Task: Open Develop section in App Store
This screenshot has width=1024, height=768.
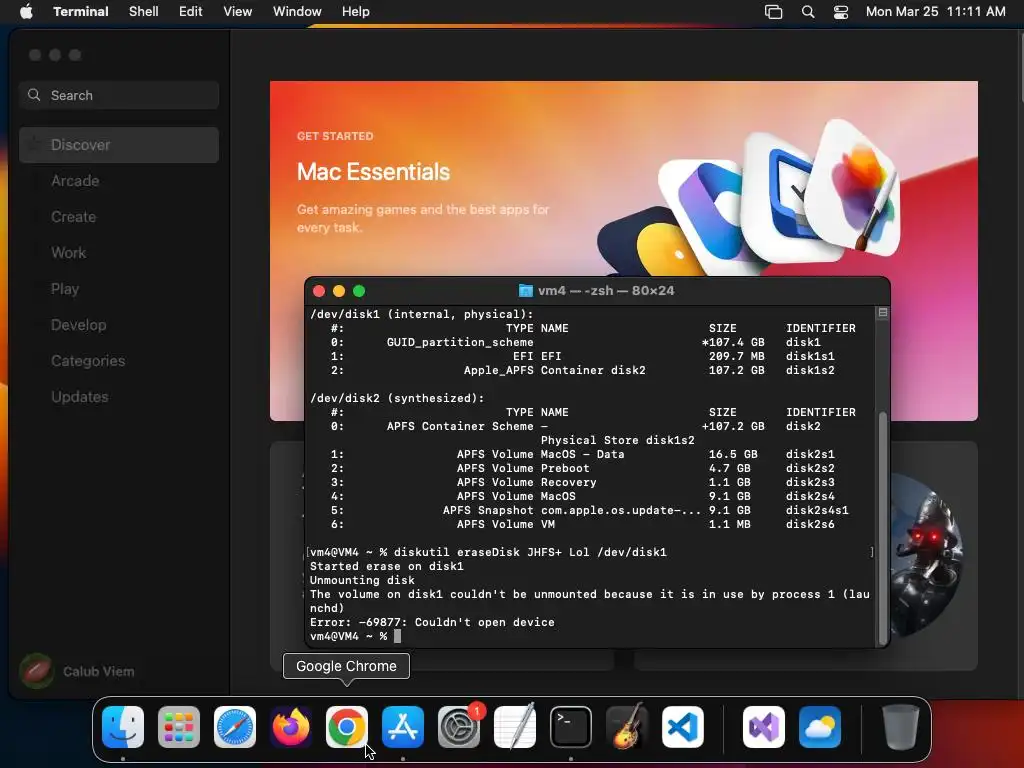Action: (x=119, y=325)
